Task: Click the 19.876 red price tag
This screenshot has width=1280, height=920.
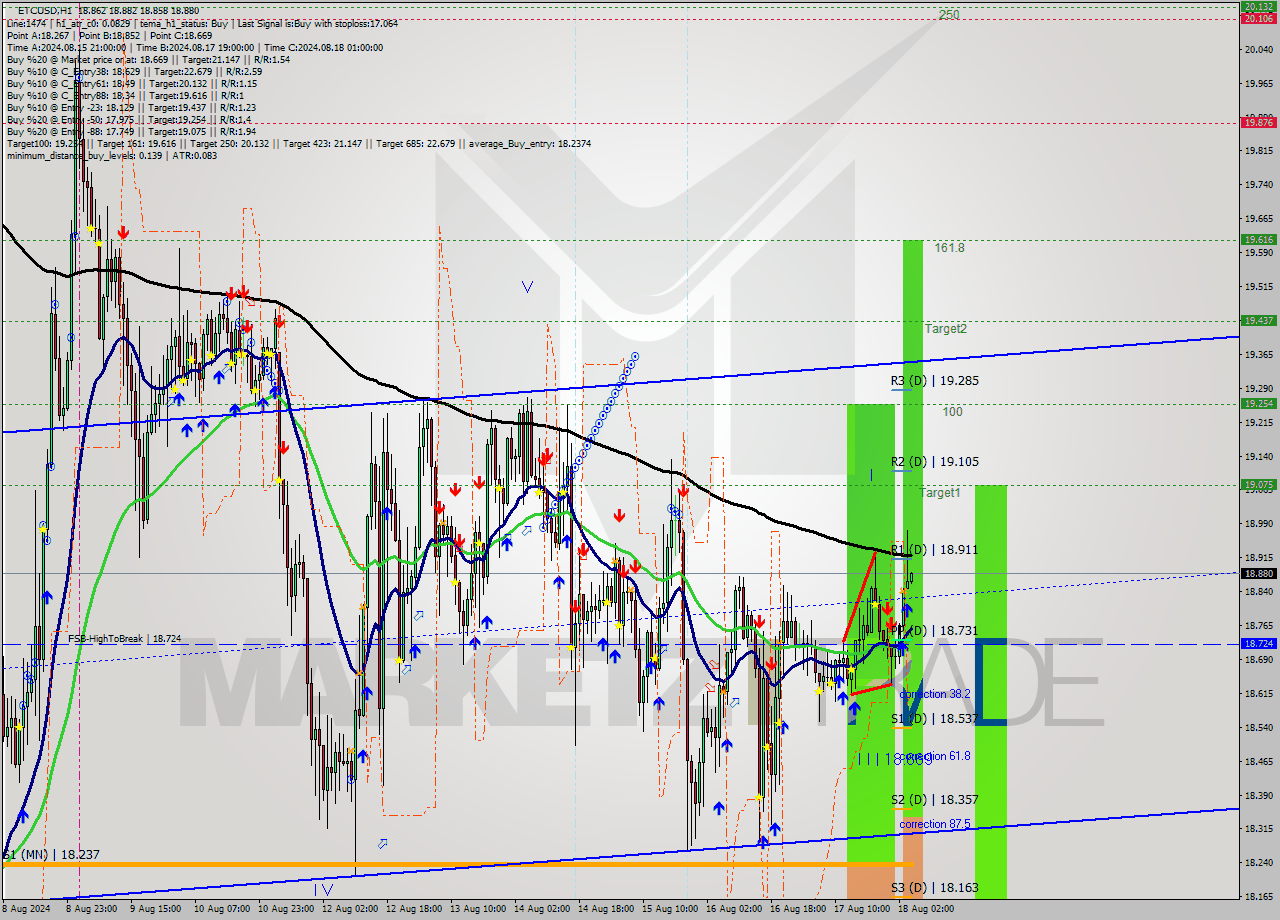Action: click(1257, 122)
